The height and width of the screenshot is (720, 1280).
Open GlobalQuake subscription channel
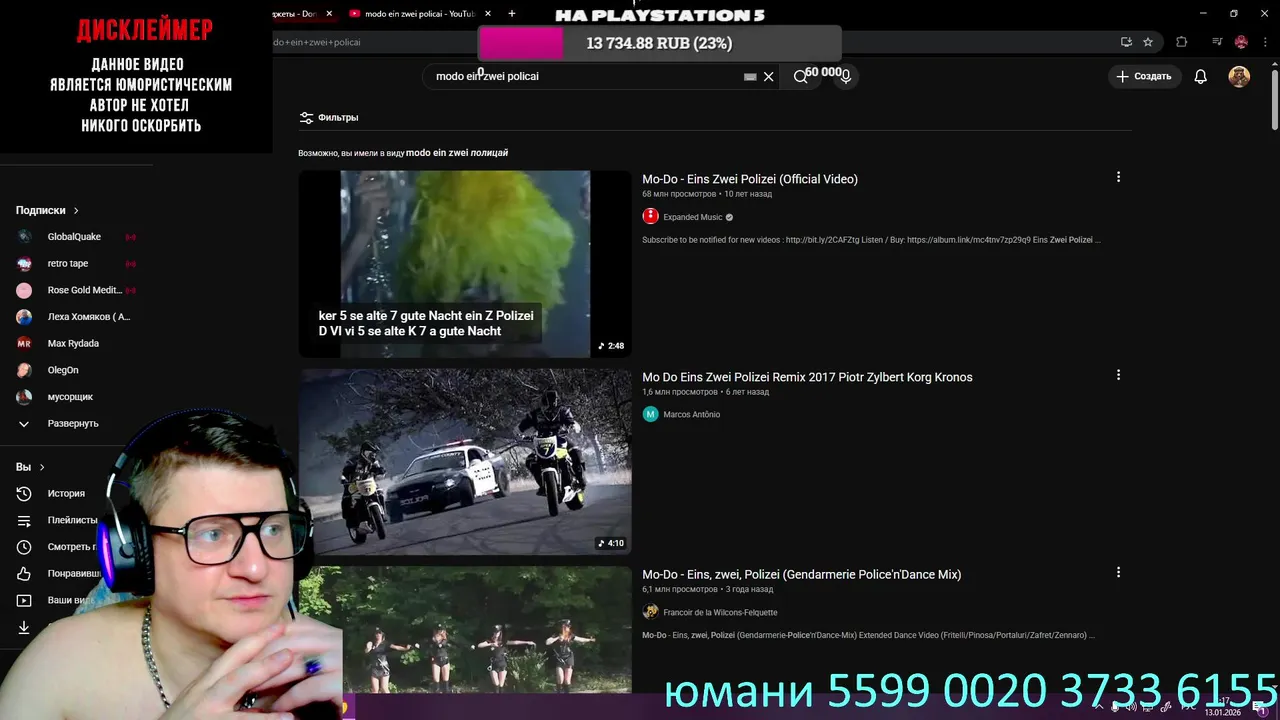pos(74,237)
